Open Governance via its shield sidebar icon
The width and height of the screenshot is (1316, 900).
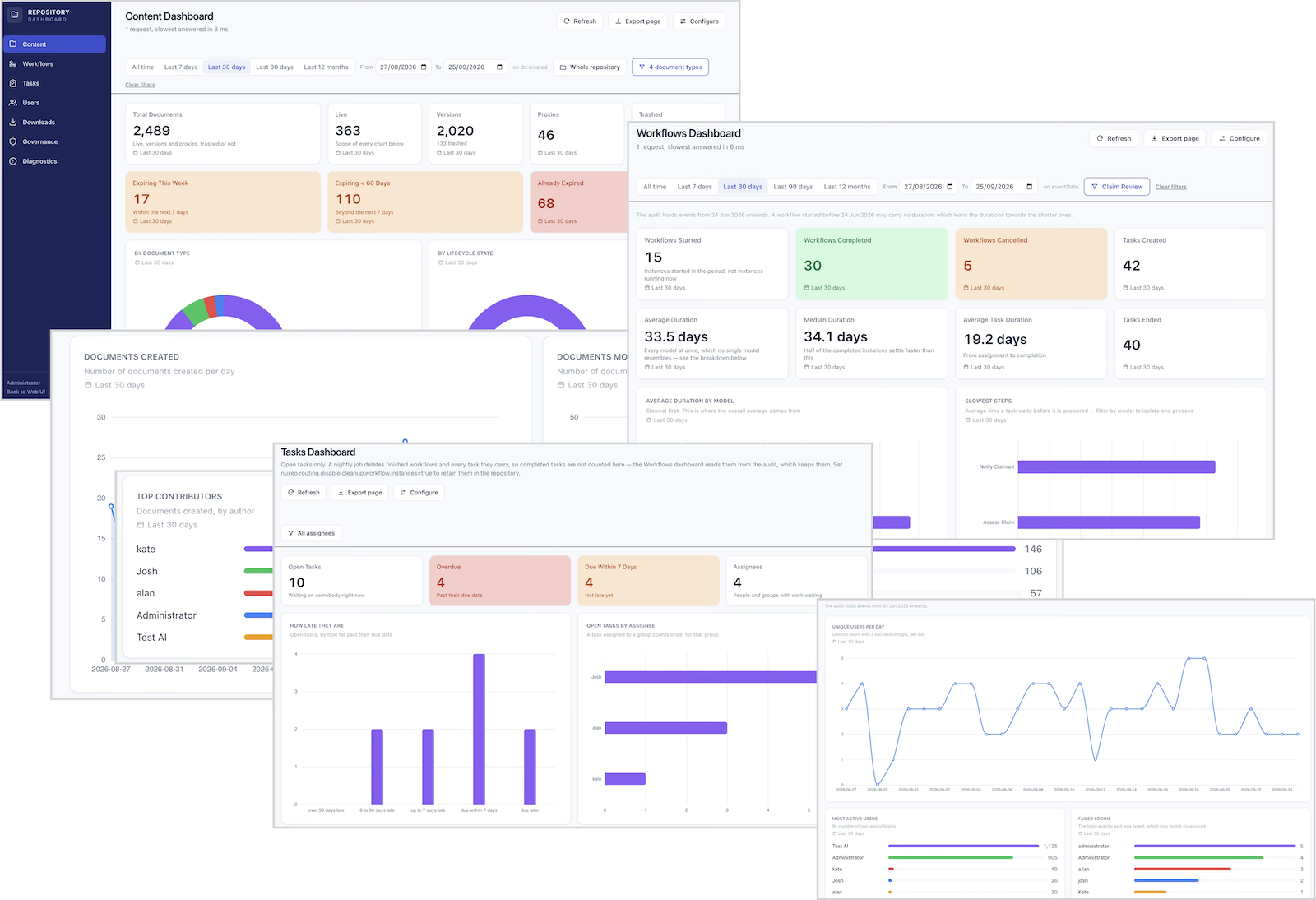click(13, 141)
